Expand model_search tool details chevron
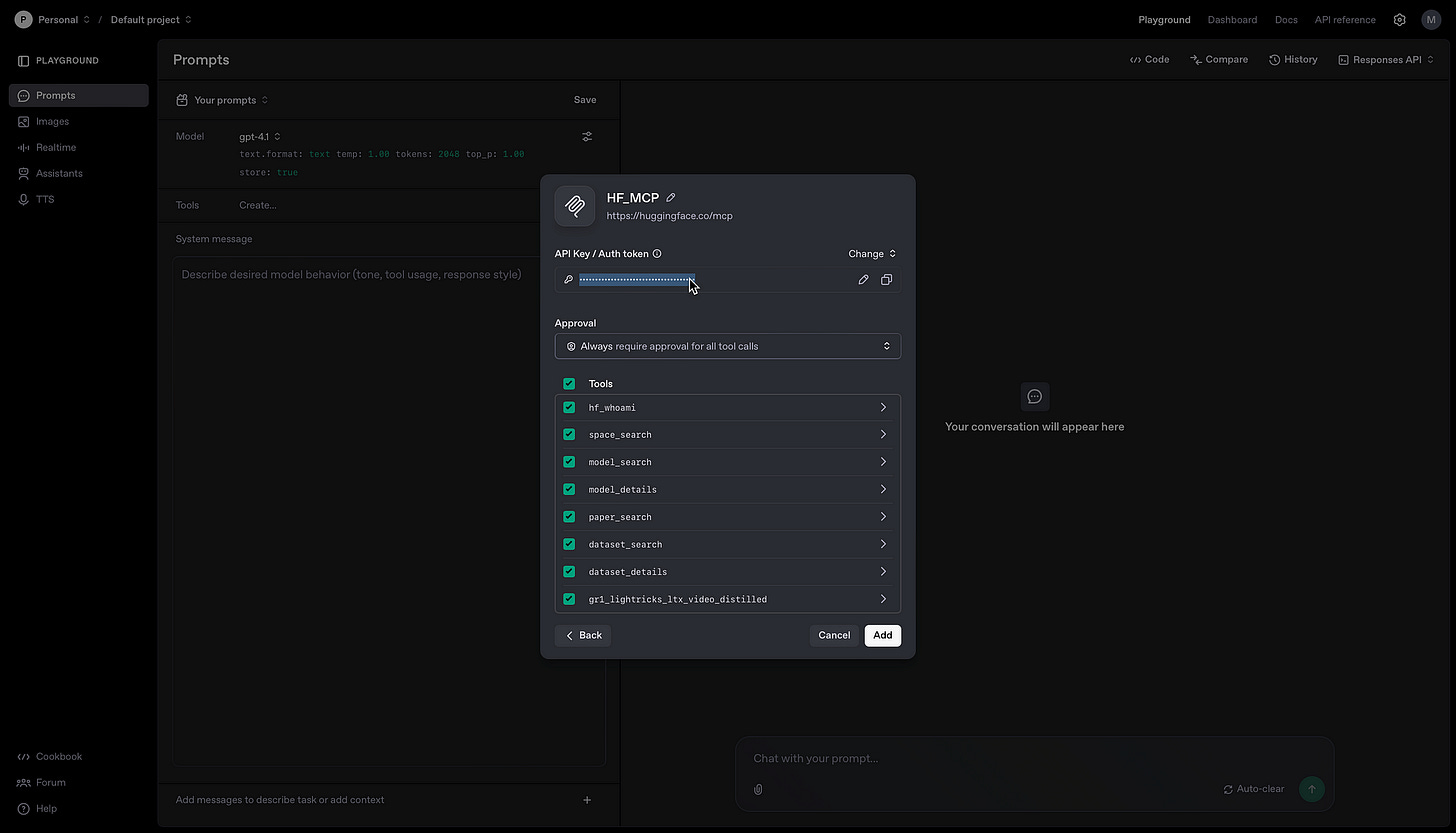This screenshot has width=1456, height=833. point(883,462)
